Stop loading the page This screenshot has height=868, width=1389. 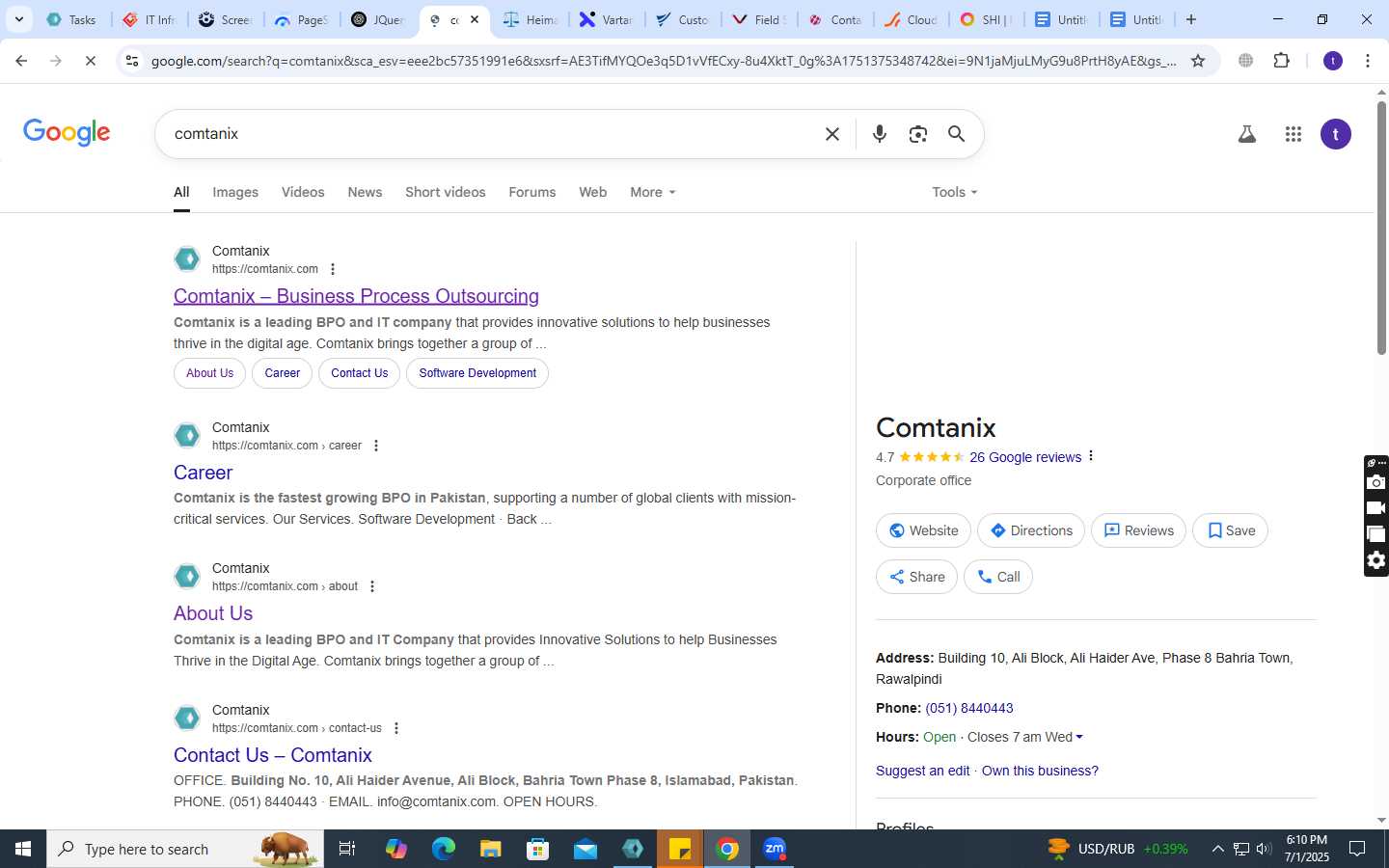click(90, 61)
